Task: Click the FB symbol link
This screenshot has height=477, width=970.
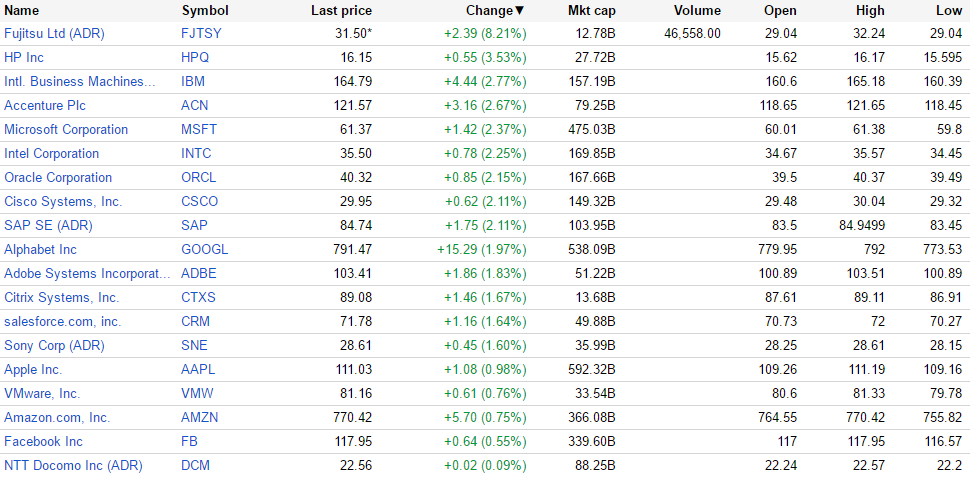Action: click(189, 441)
